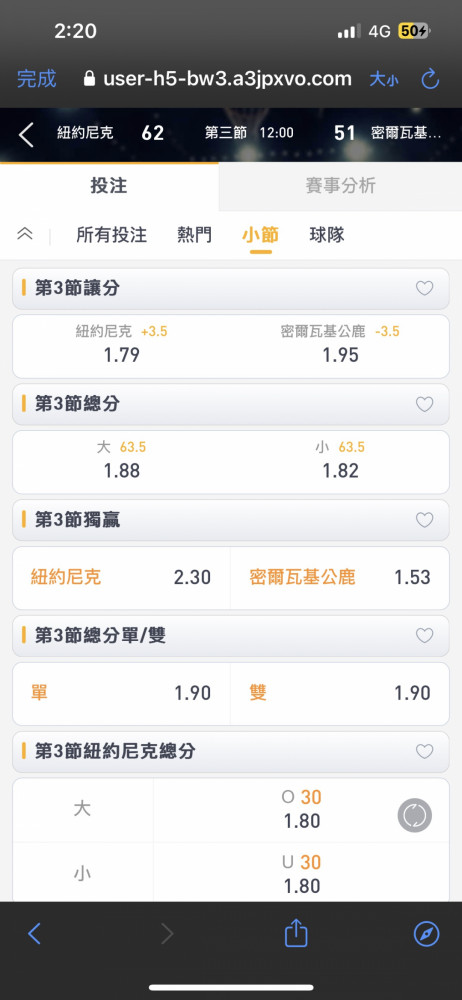
Task: Bet on 密爾瓦基公鹿 at 1.53
Action: (339, 577)
